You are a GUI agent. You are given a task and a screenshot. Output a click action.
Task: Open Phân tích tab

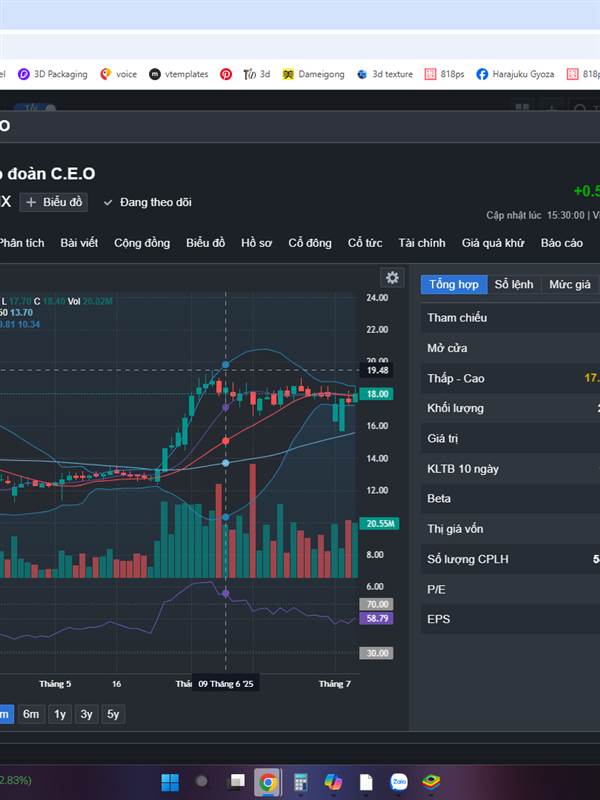(21, 243)
